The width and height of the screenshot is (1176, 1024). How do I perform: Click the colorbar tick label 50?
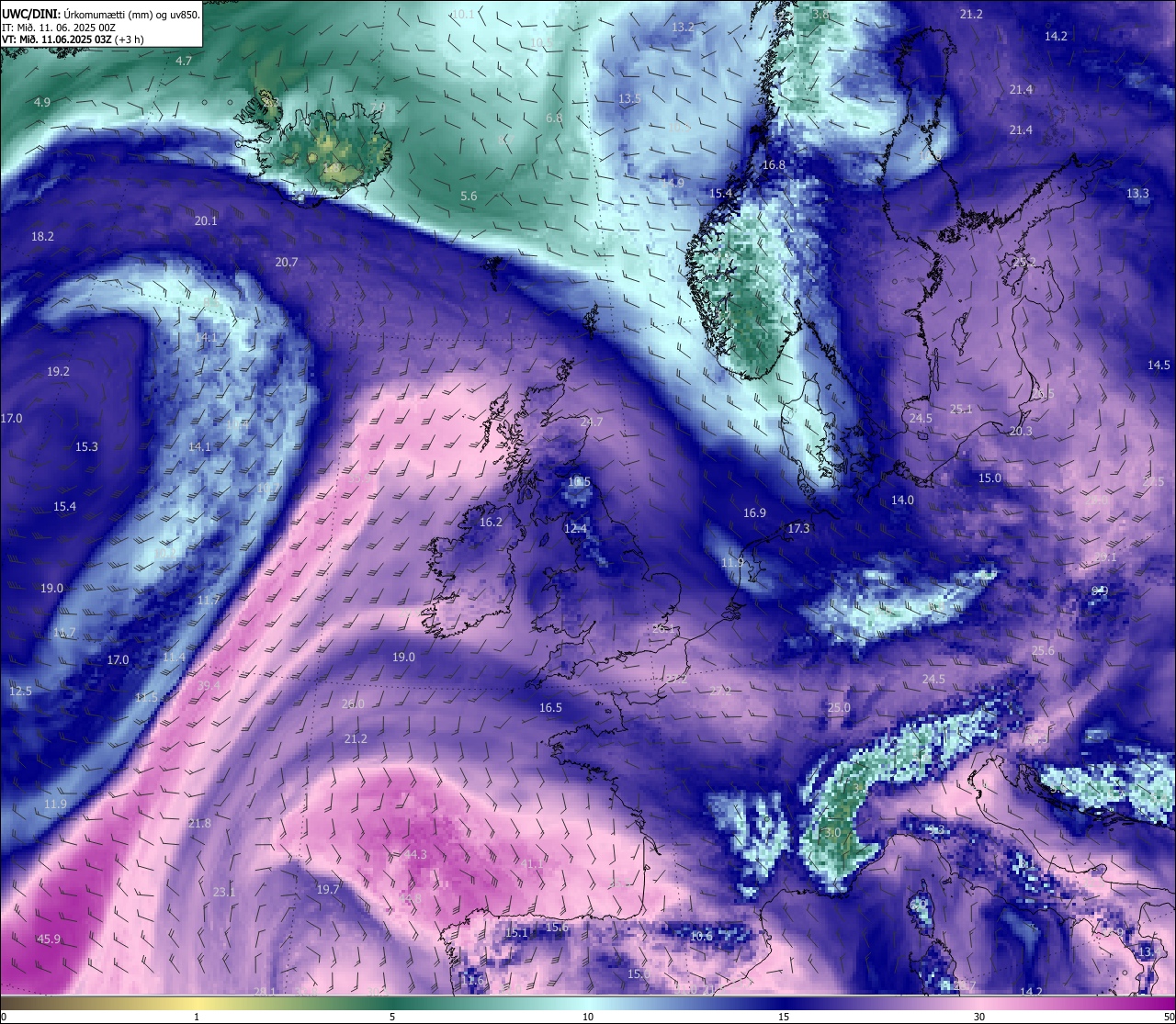click(x=1168, y=1017)
